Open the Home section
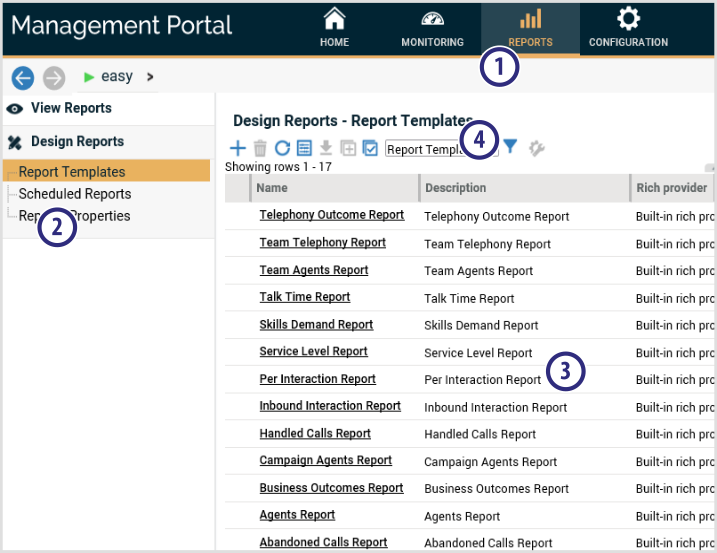The image size is (717, 553). click(334, 28)
